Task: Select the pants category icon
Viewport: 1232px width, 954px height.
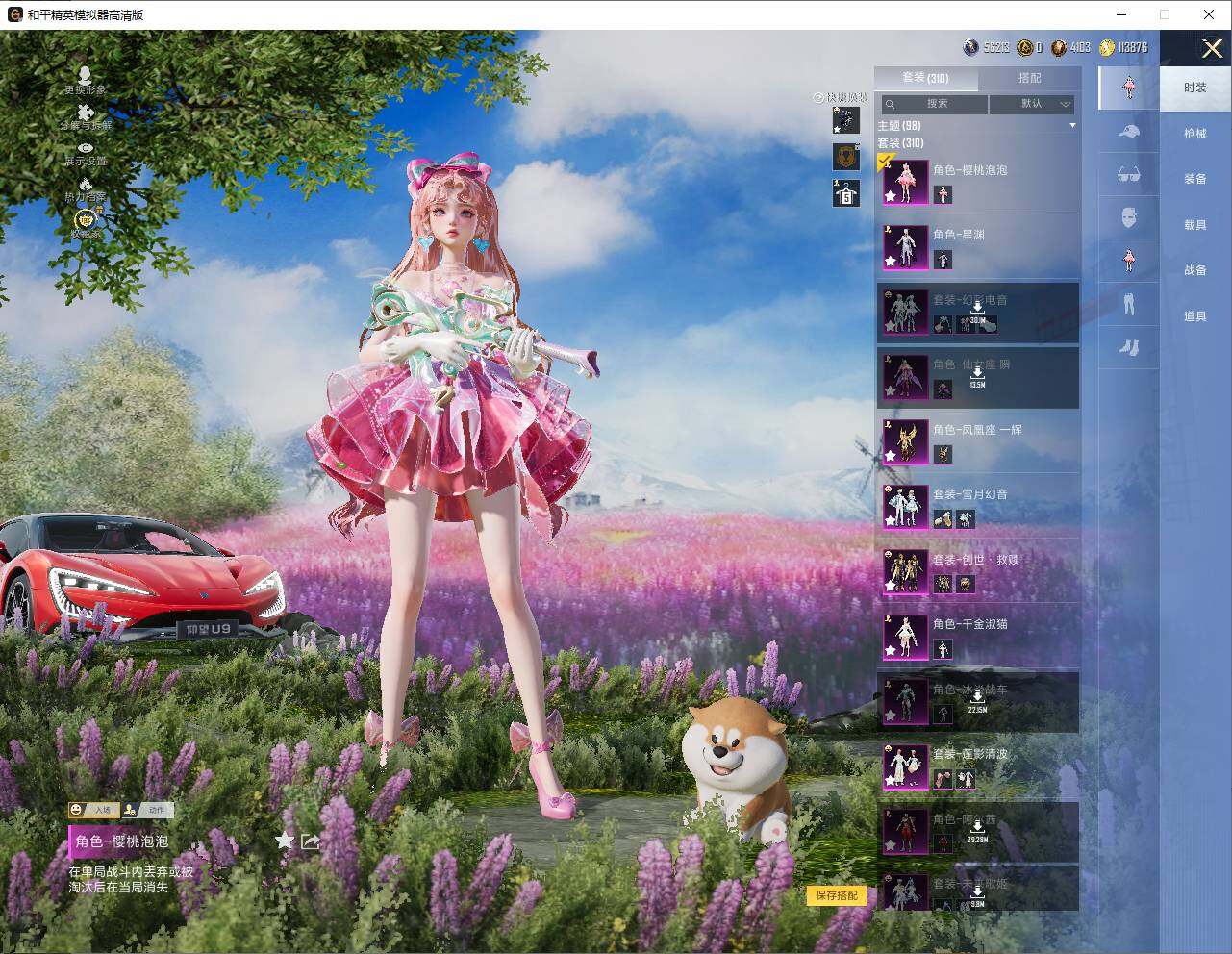Action: (x=1129, y=304)
